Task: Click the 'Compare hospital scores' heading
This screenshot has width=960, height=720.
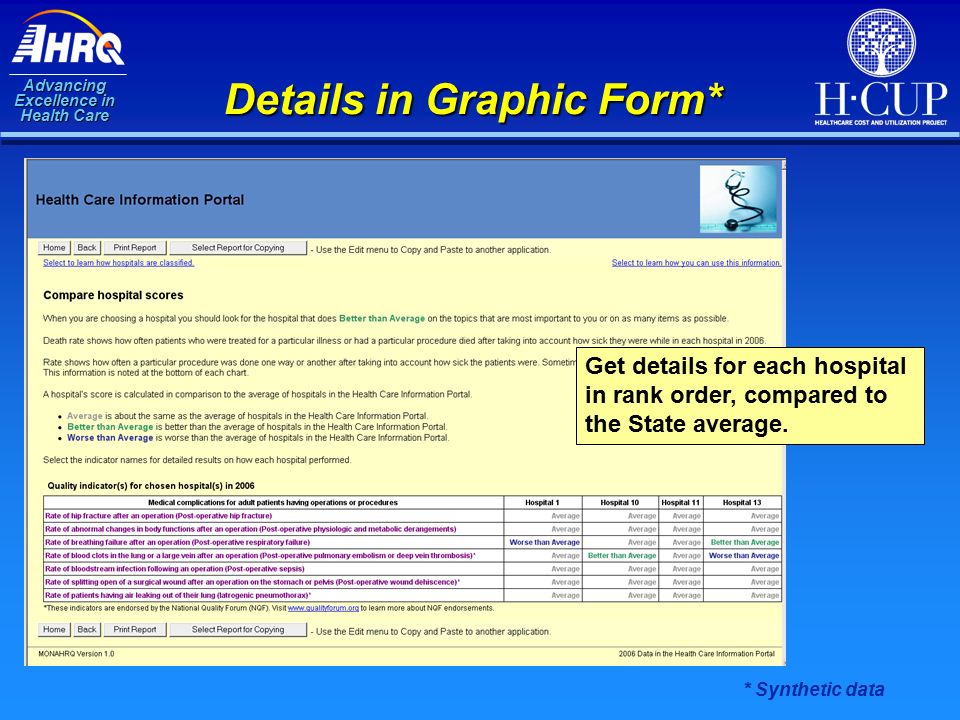Action: (113, 295)
